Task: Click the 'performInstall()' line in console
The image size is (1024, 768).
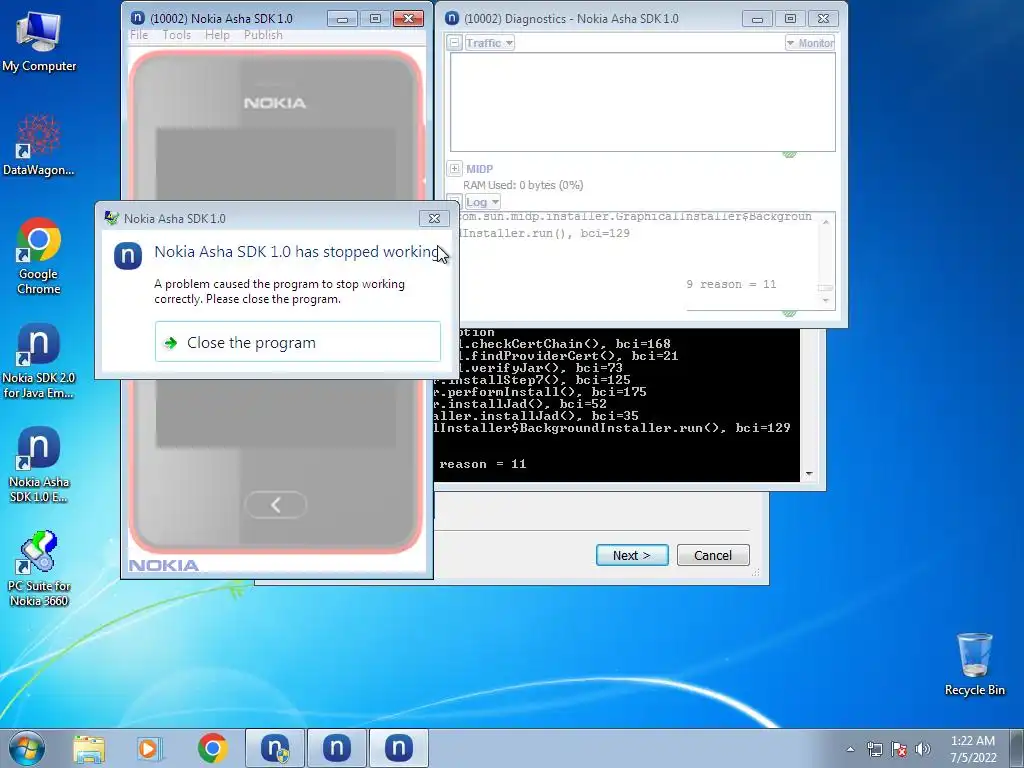Action: (x=541, y=392)
